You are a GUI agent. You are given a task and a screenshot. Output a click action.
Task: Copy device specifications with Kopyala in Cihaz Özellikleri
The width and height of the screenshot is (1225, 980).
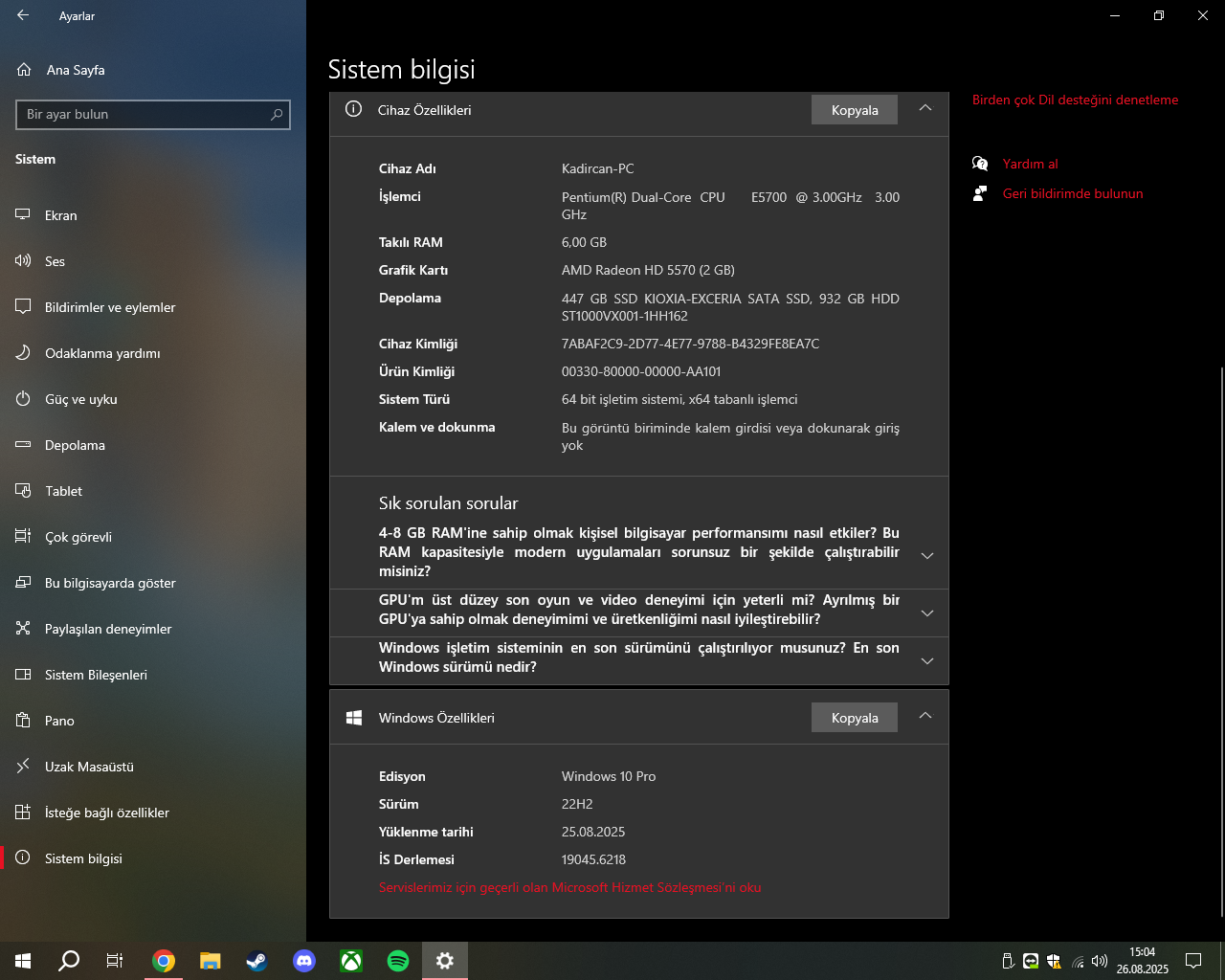point(855,110)
